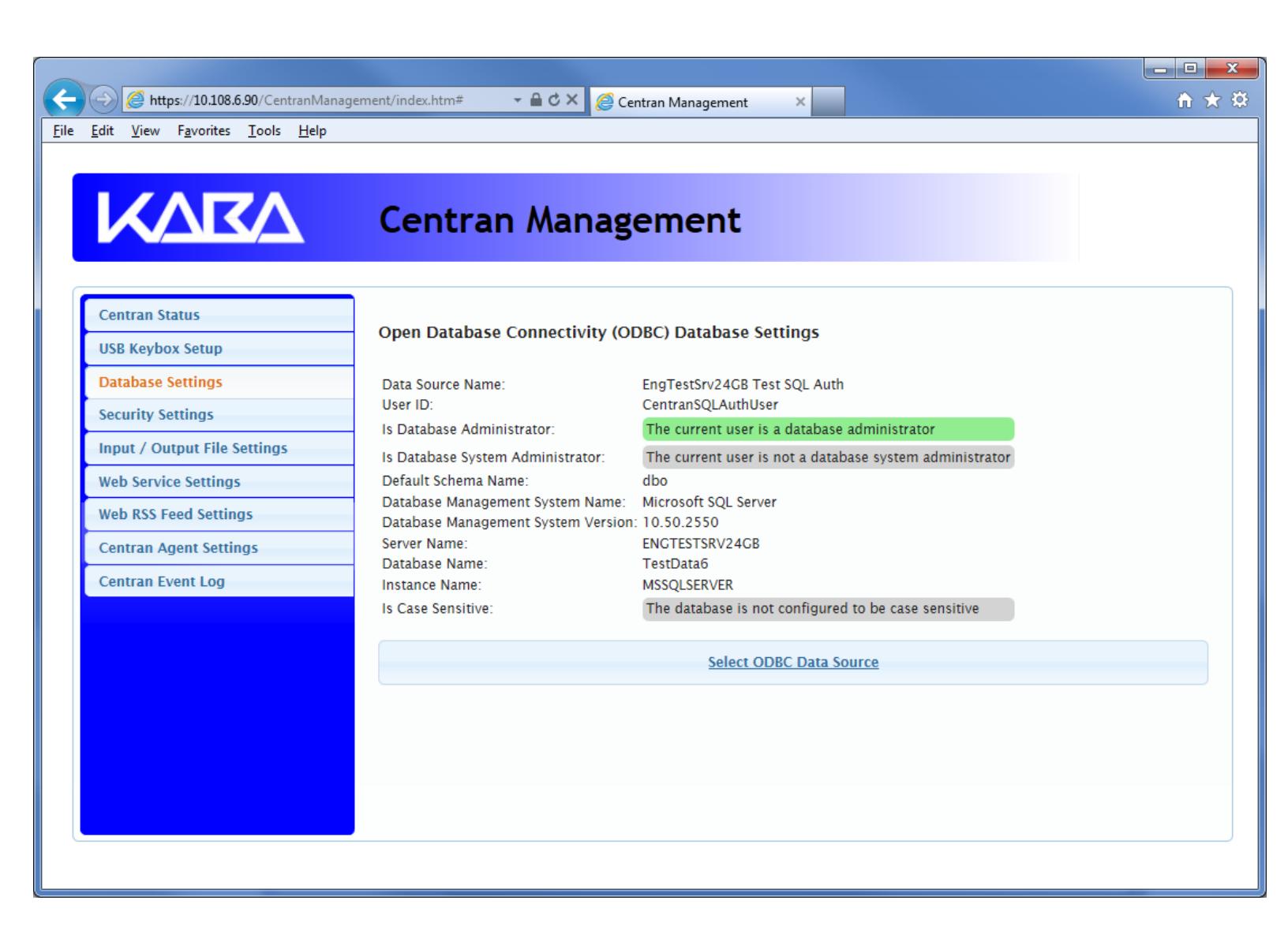Go to Centran Status page
The image size is (1288, 934).
[x=219, y=315]
